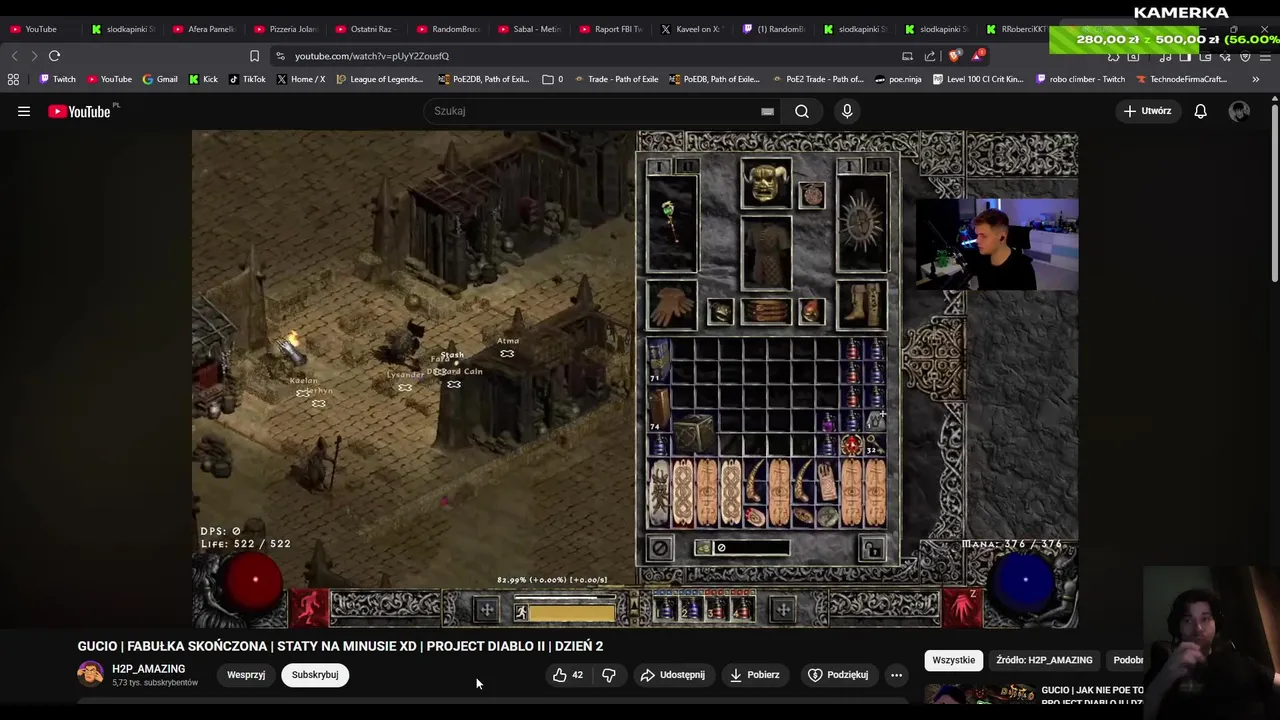Open the poe.ninja bookmark

898,79
